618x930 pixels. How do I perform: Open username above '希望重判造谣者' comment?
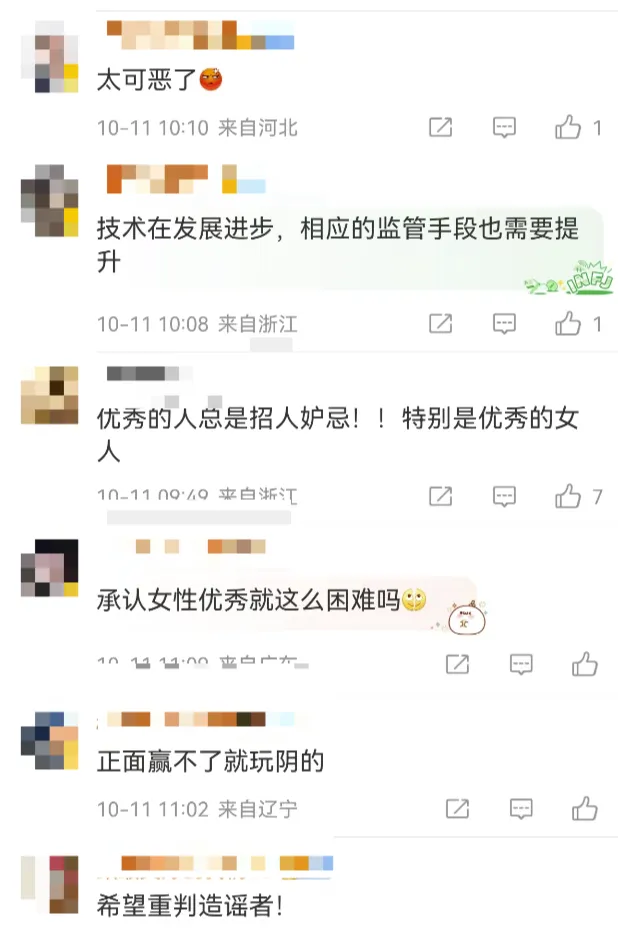227,863
